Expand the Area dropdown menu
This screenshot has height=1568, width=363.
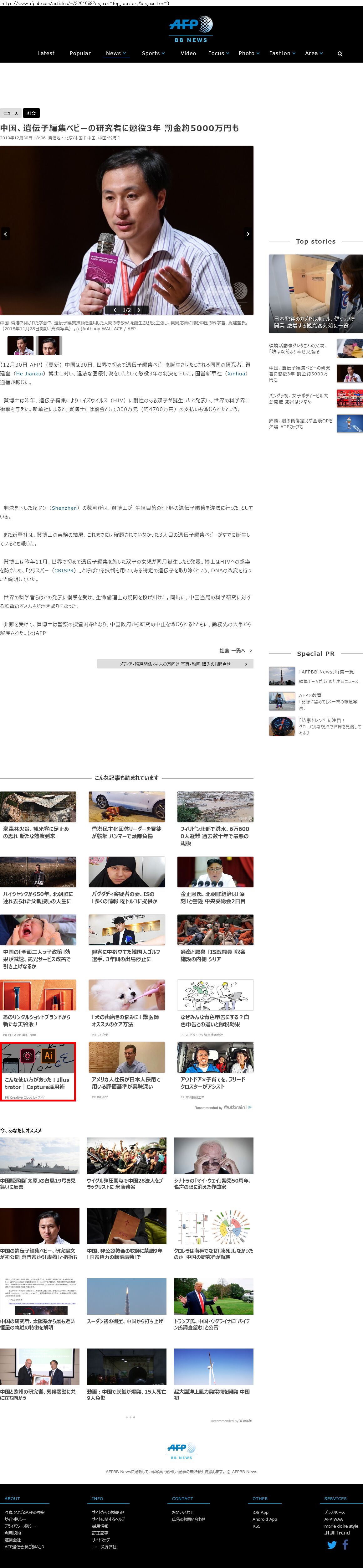[314, 54]
